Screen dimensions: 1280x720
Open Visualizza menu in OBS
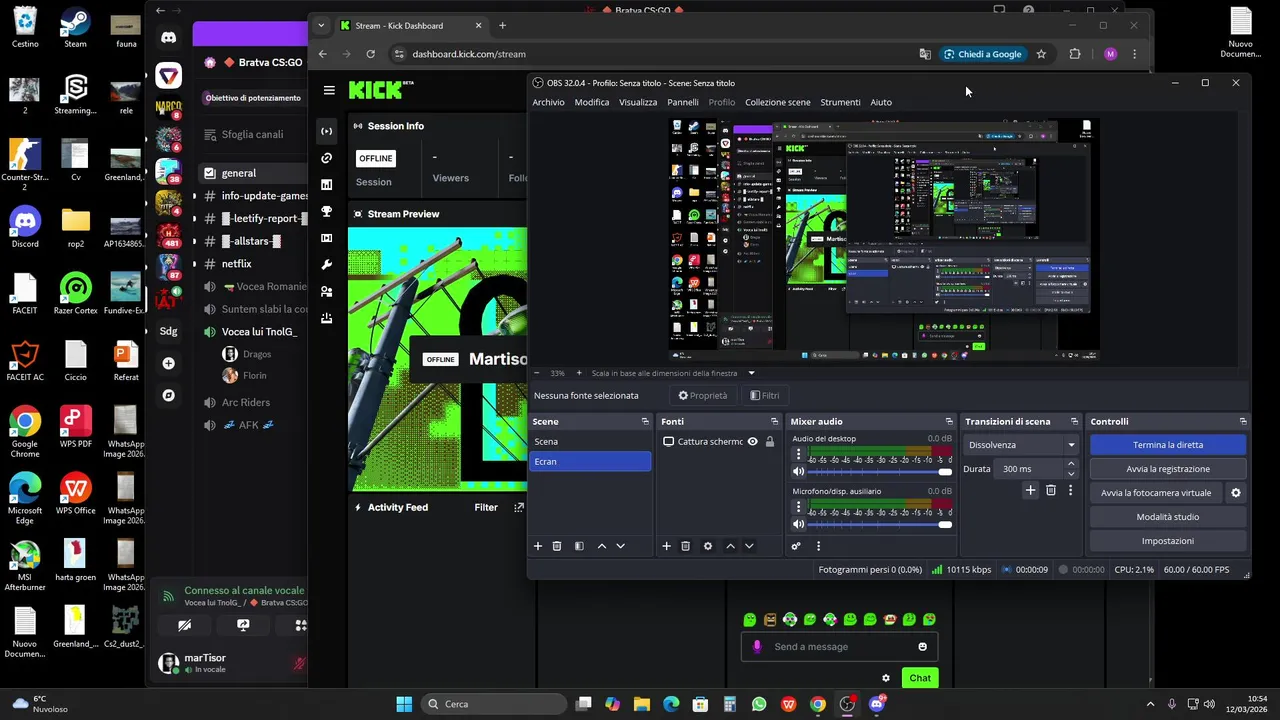638,102
